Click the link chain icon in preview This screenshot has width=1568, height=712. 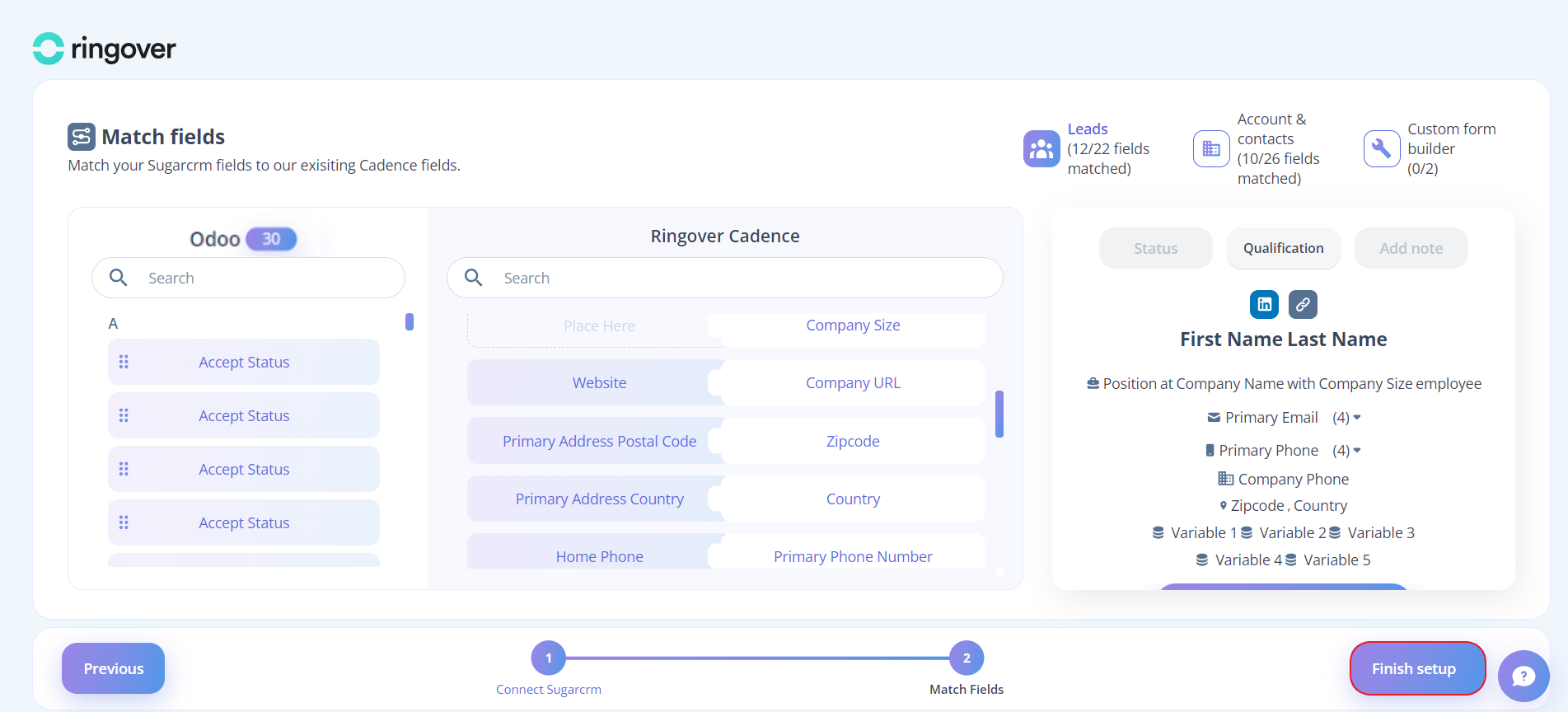tap(1303, 304)
